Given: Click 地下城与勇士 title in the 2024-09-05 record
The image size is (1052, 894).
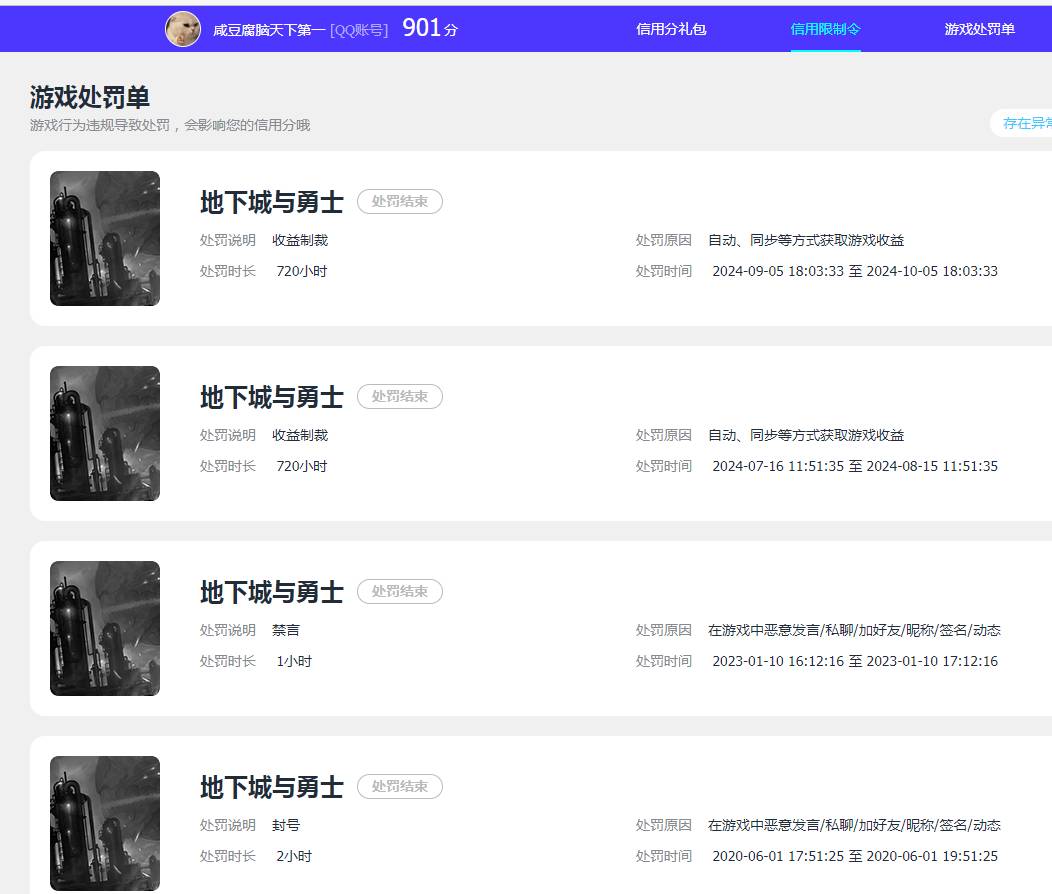Looking at the screenshot, I should point(271,202).
